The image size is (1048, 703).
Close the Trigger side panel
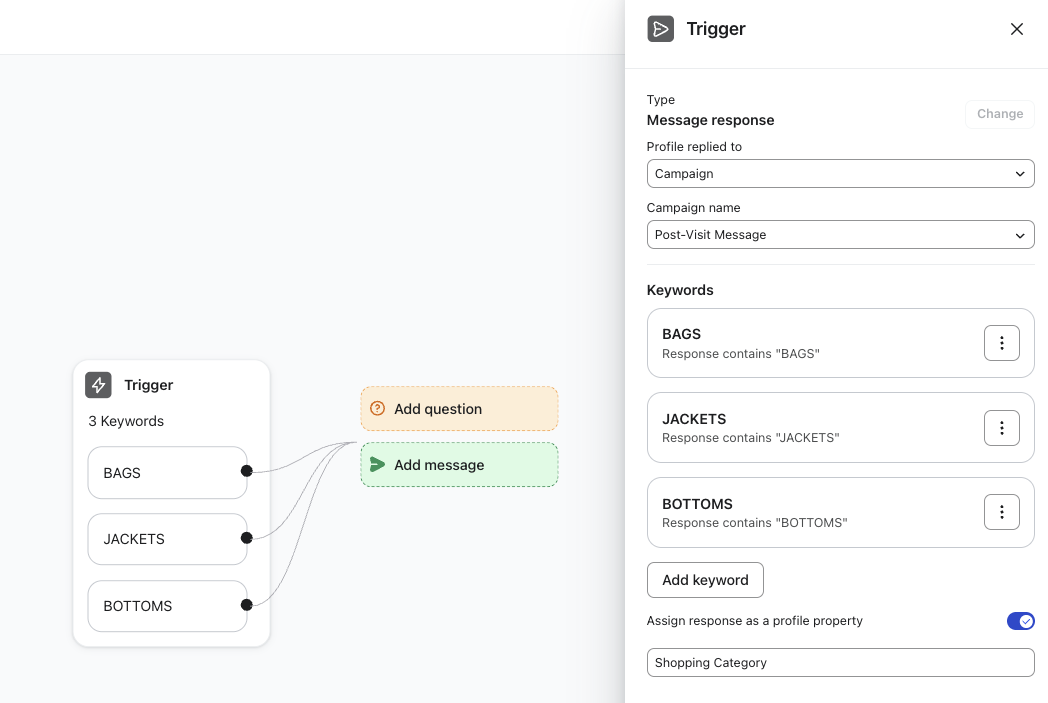coord(1017,29)
